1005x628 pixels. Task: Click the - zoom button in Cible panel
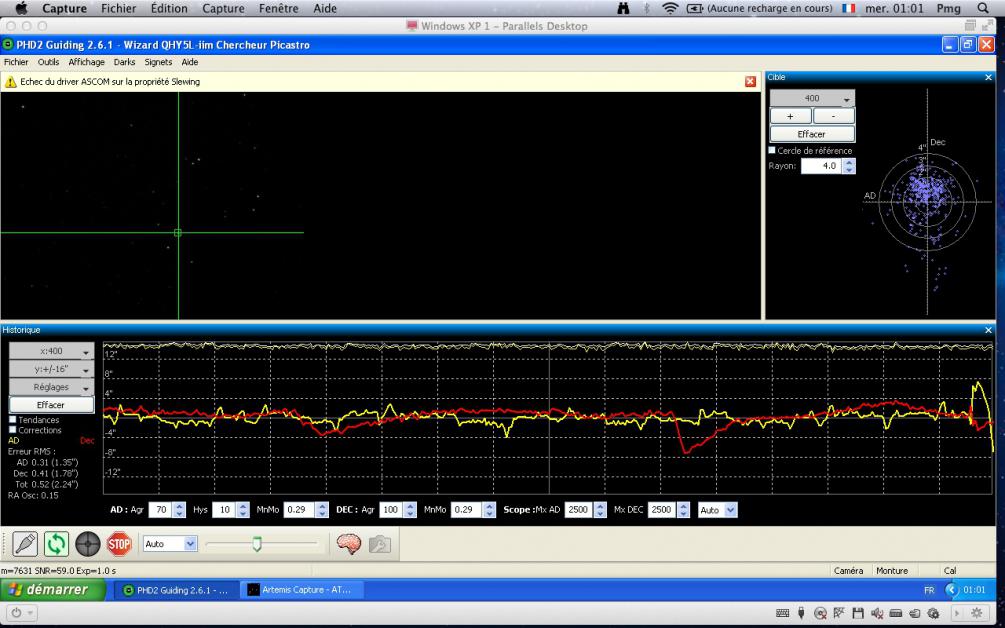point(833,116)
